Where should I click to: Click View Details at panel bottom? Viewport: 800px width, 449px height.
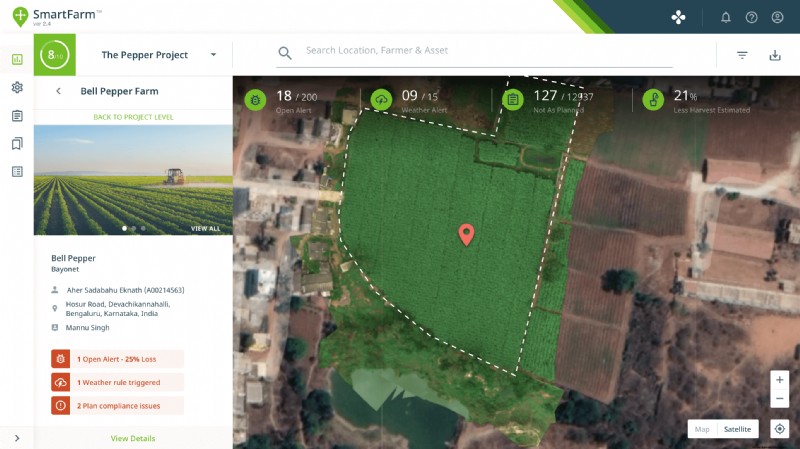[133, 438]
